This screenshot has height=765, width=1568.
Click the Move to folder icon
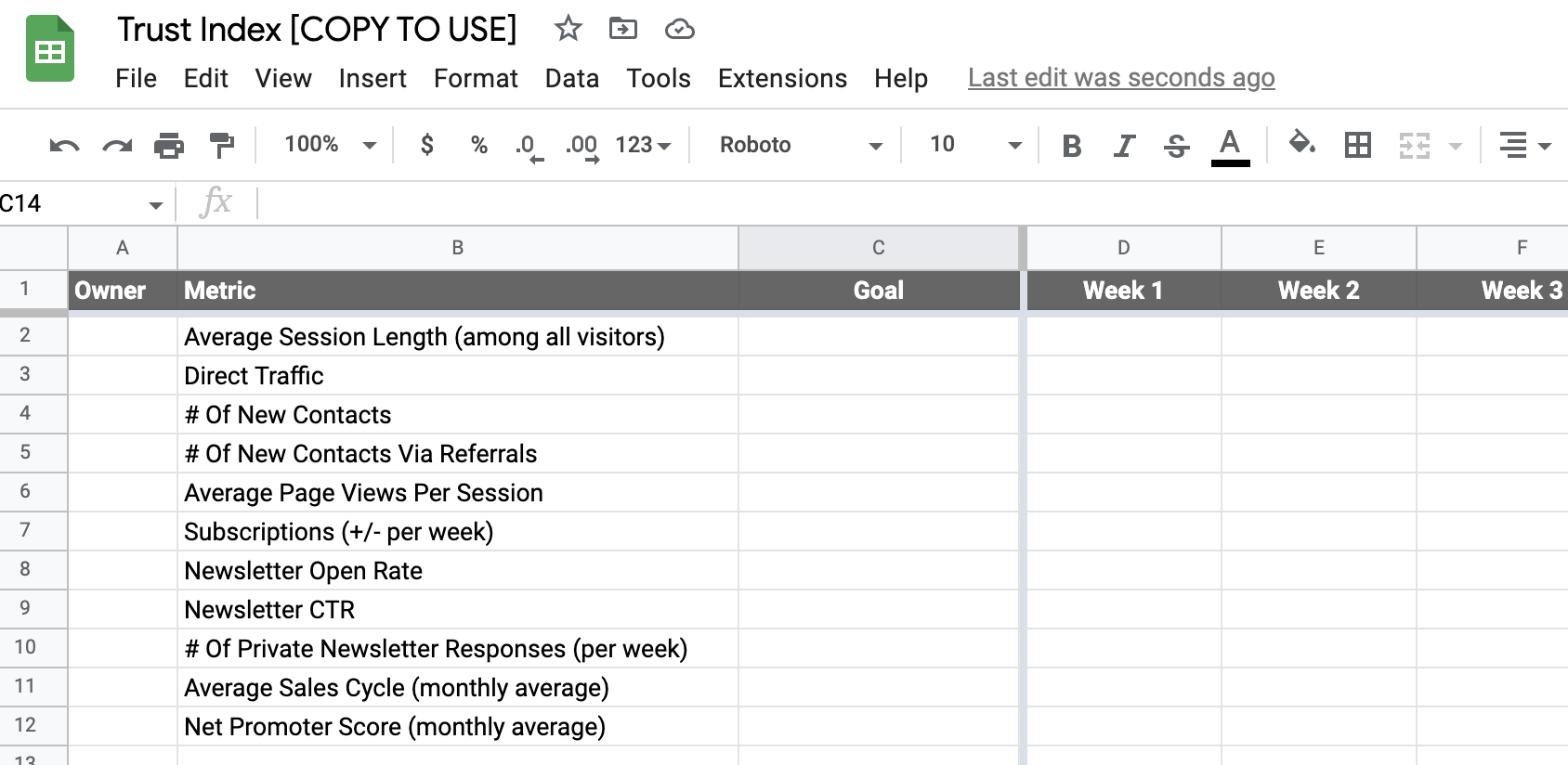pyautogui.click(x=622, y=29)
